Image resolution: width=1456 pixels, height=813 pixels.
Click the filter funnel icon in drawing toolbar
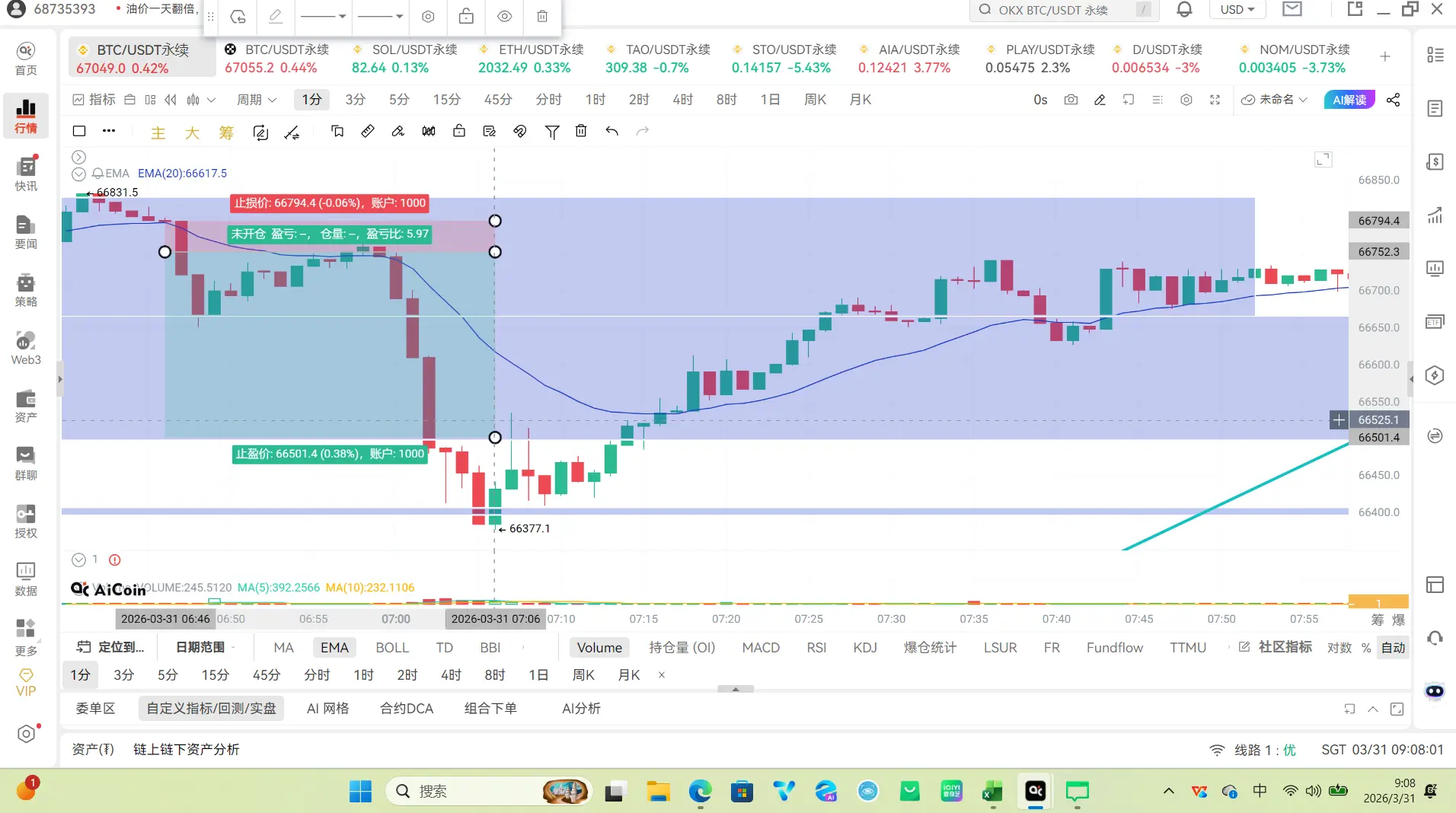[x=552, y=132]
